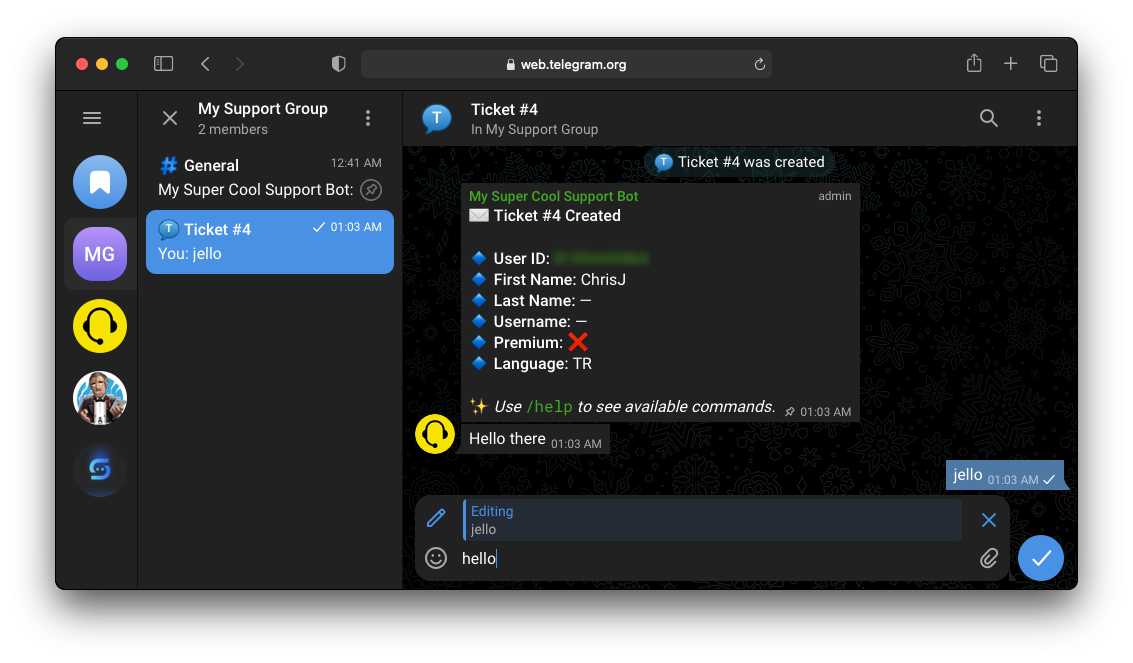Image resolution: width=1133 pixels, height=663 pixels.
Task: Open the General topic
Action: coord(270,177)
